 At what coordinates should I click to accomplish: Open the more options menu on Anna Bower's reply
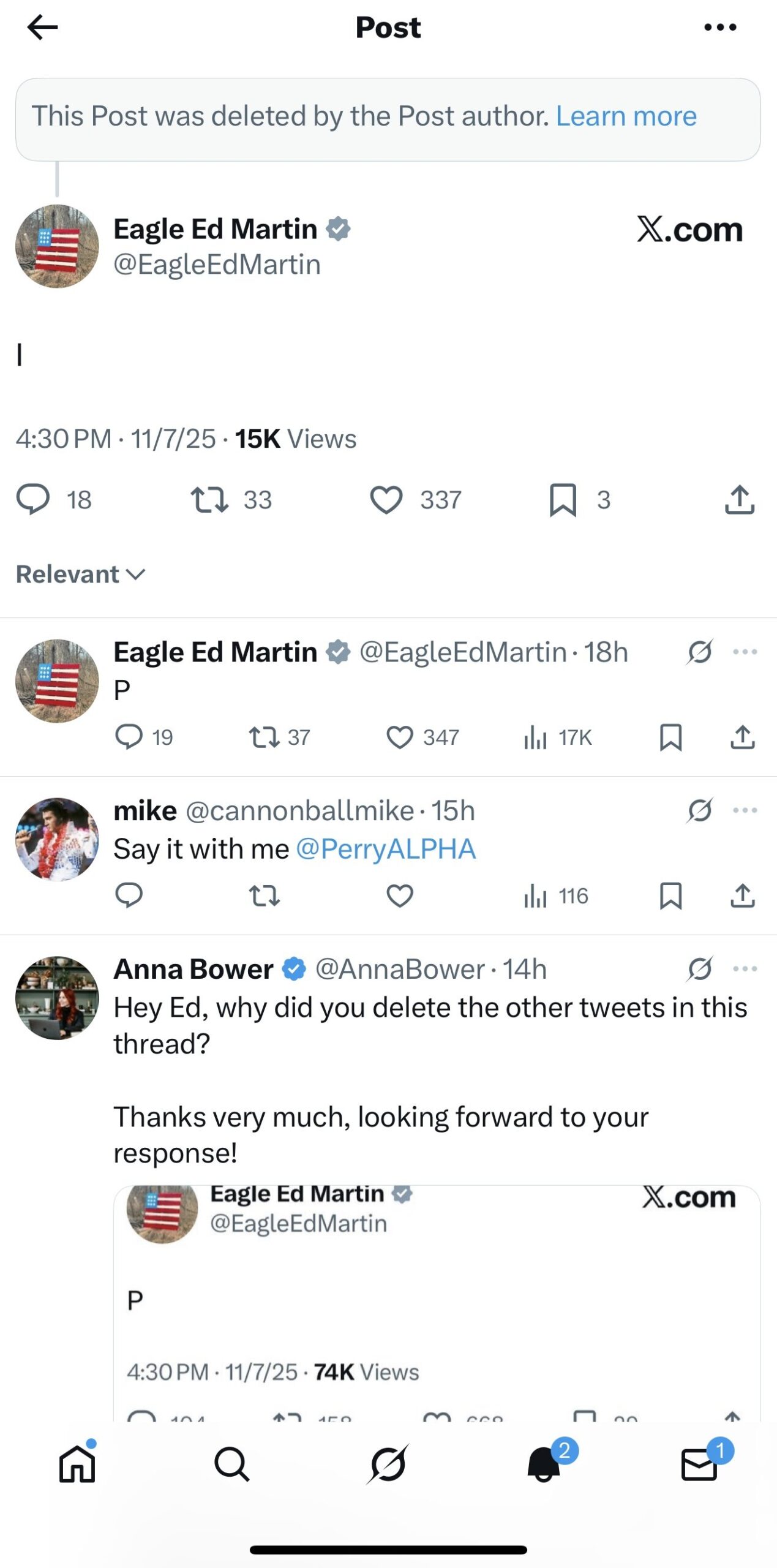745,968
